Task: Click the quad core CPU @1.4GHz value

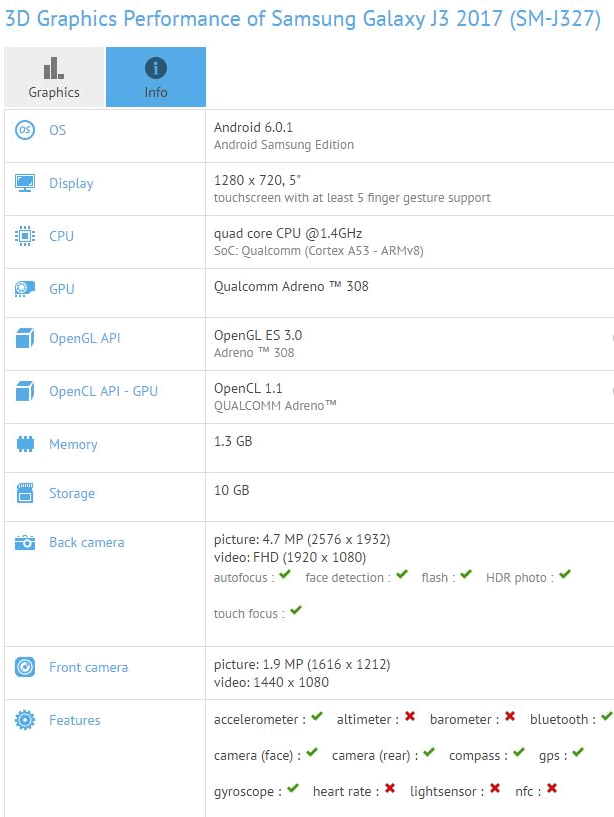Action: (288, 233)
